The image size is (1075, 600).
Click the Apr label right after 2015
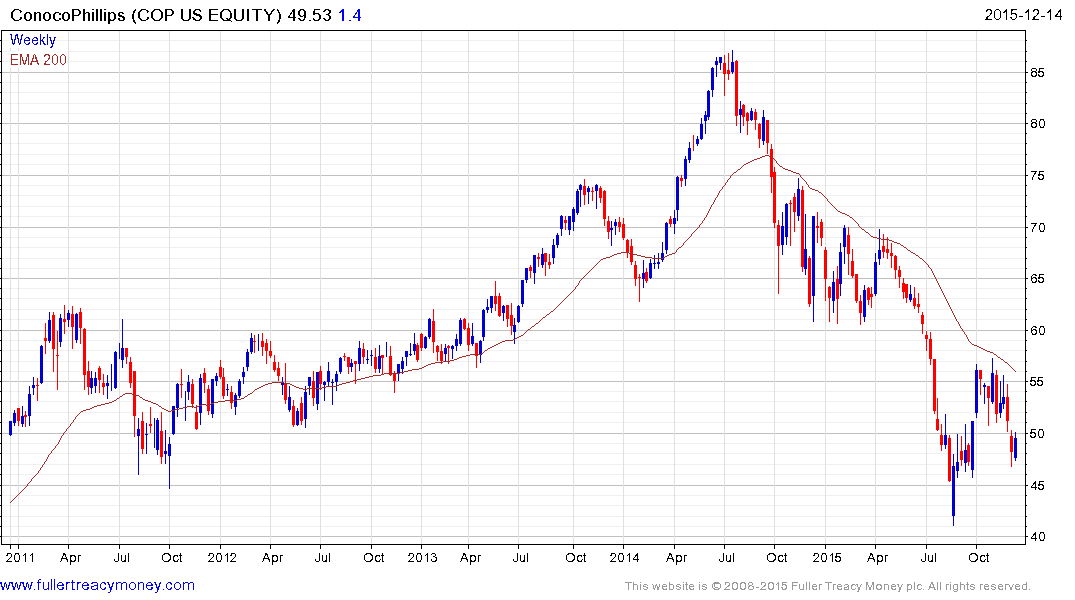[x=878, y=558]
